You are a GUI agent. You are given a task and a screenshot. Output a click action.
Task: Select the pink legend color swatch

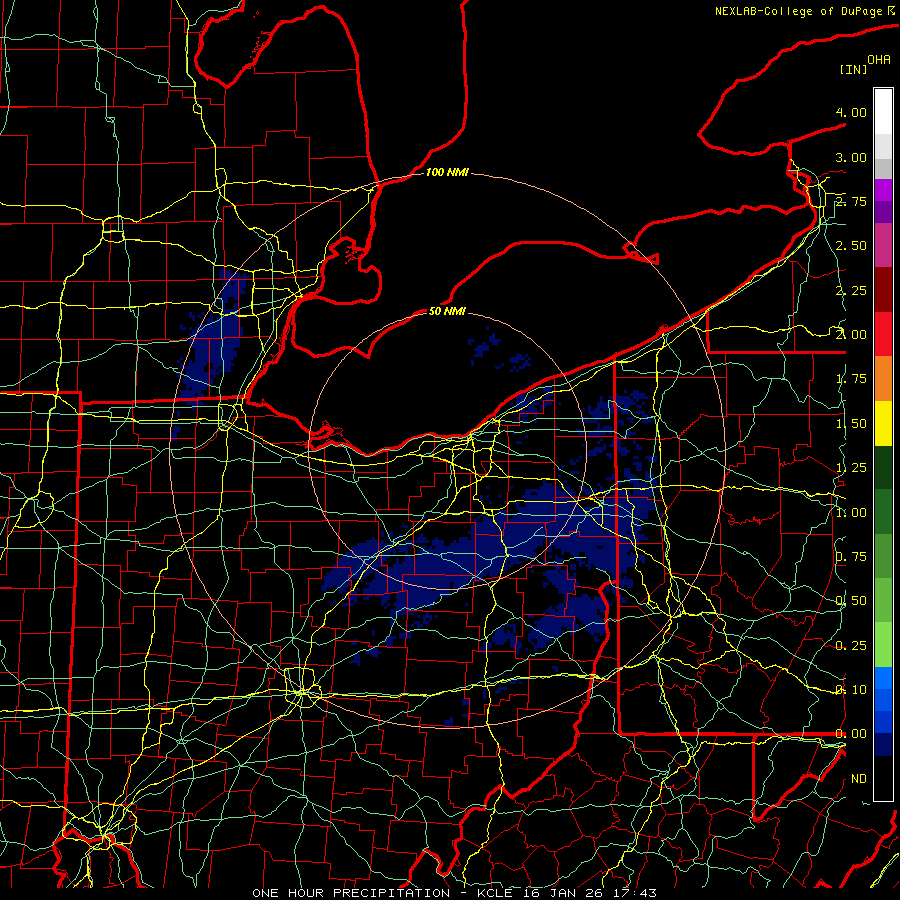tap(883, 245)
